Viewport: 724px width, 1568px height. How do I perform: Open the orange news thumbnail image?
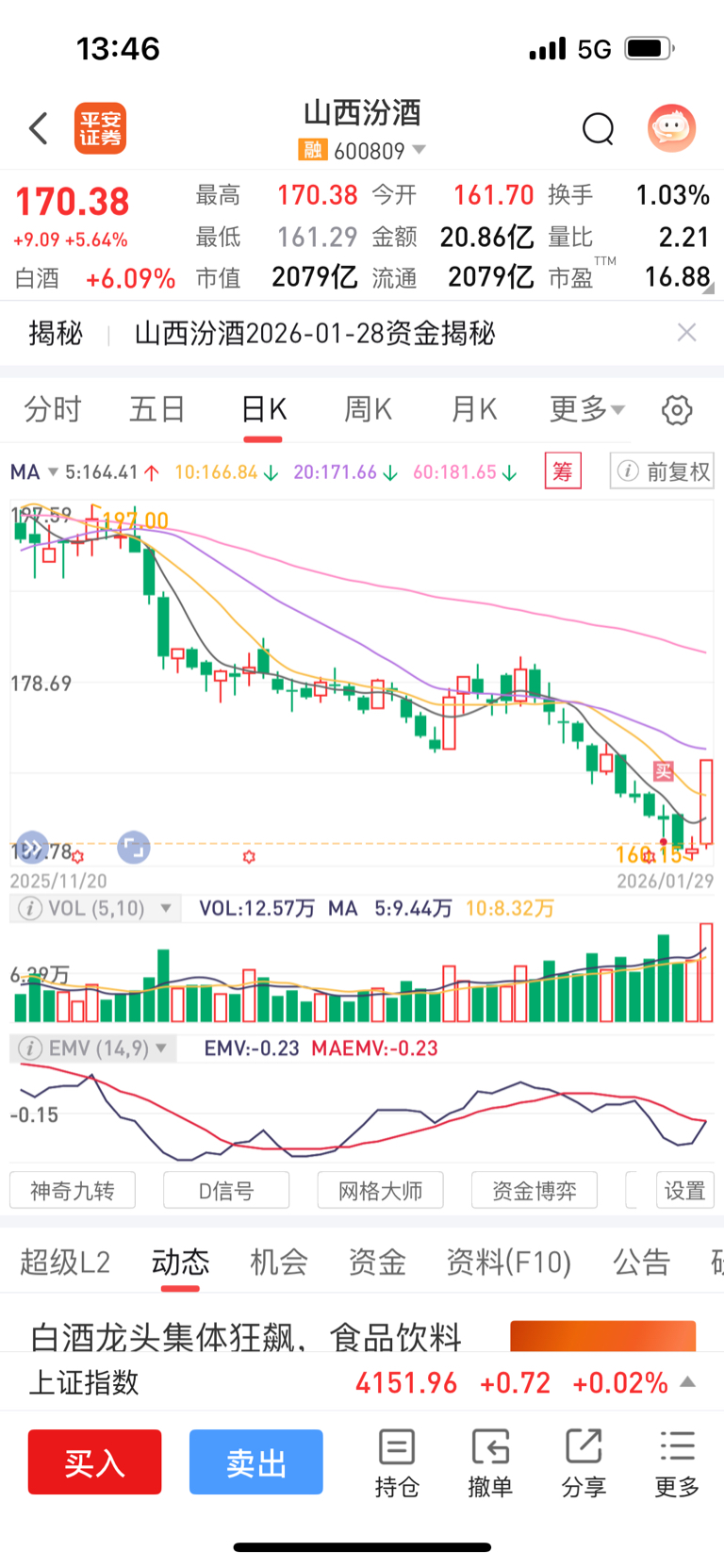coord(603,1336)
